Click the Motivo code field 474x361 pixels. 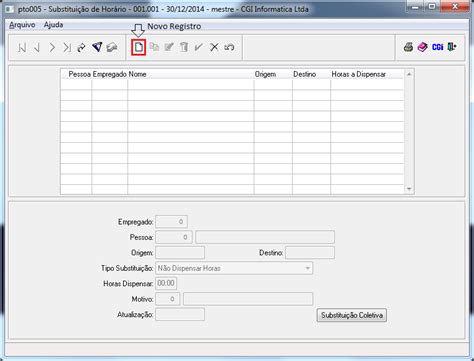pyautogui.click(x=168, y=299)
